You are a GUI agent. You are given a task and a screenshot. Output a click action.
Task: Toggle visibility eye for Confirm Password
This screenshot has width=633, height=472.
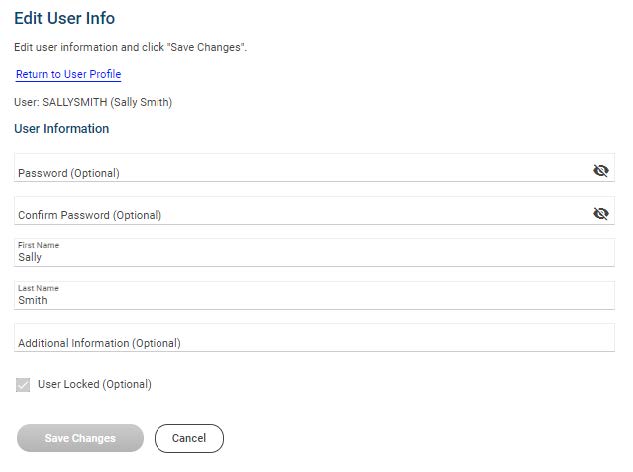[x=600, y=213]
